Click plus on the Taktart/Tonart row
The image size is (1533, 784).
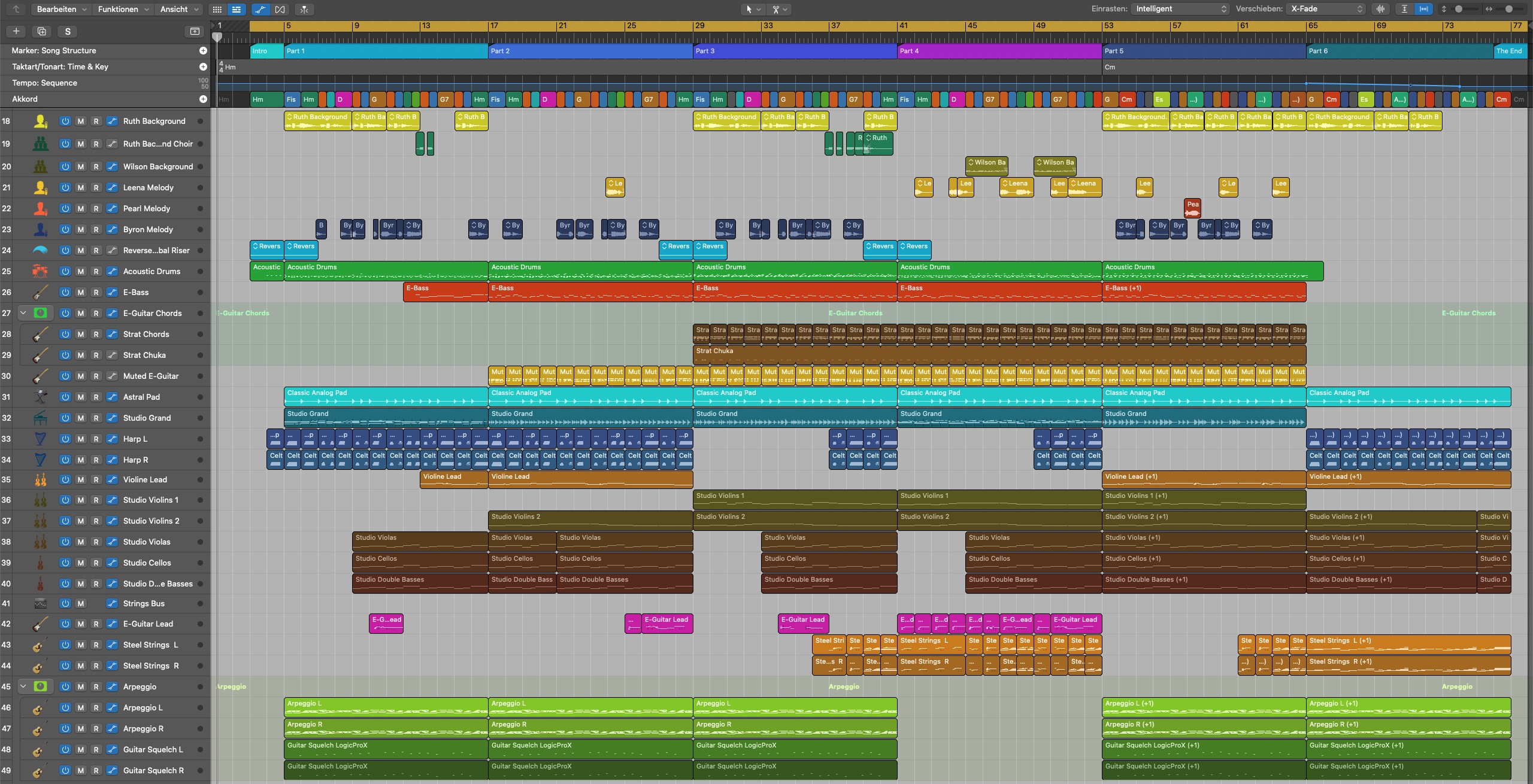pyautogui.click(x=203, y=67)
